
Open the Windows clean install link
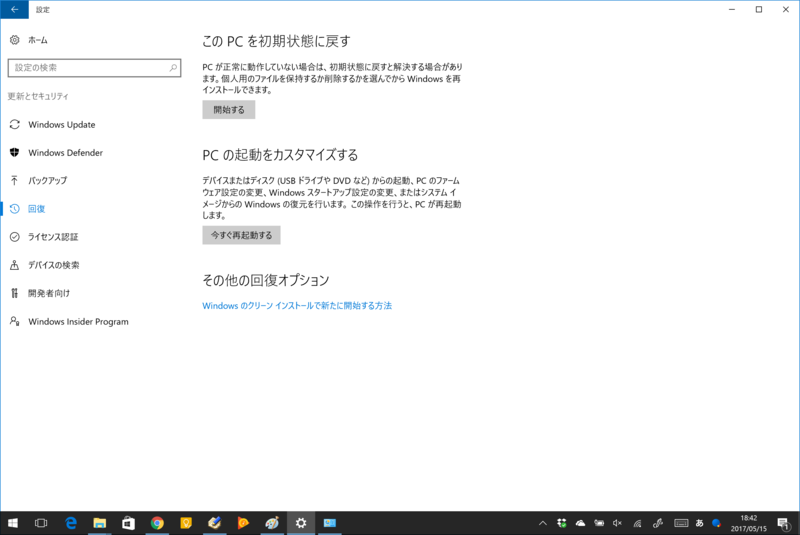297,305
